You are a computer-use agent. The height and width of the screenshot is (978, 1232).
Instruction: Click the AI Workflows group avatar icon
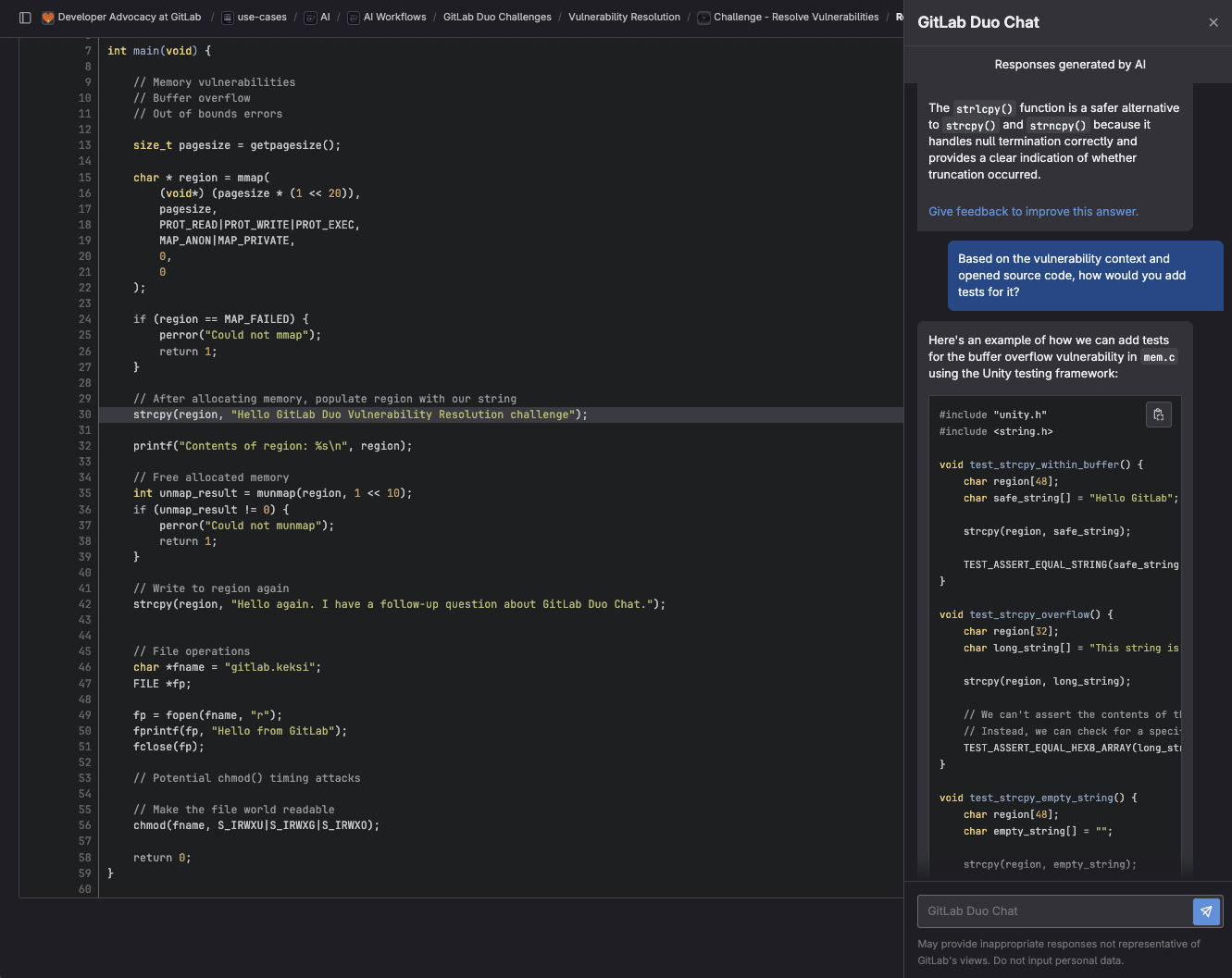[x=354, y=18]
